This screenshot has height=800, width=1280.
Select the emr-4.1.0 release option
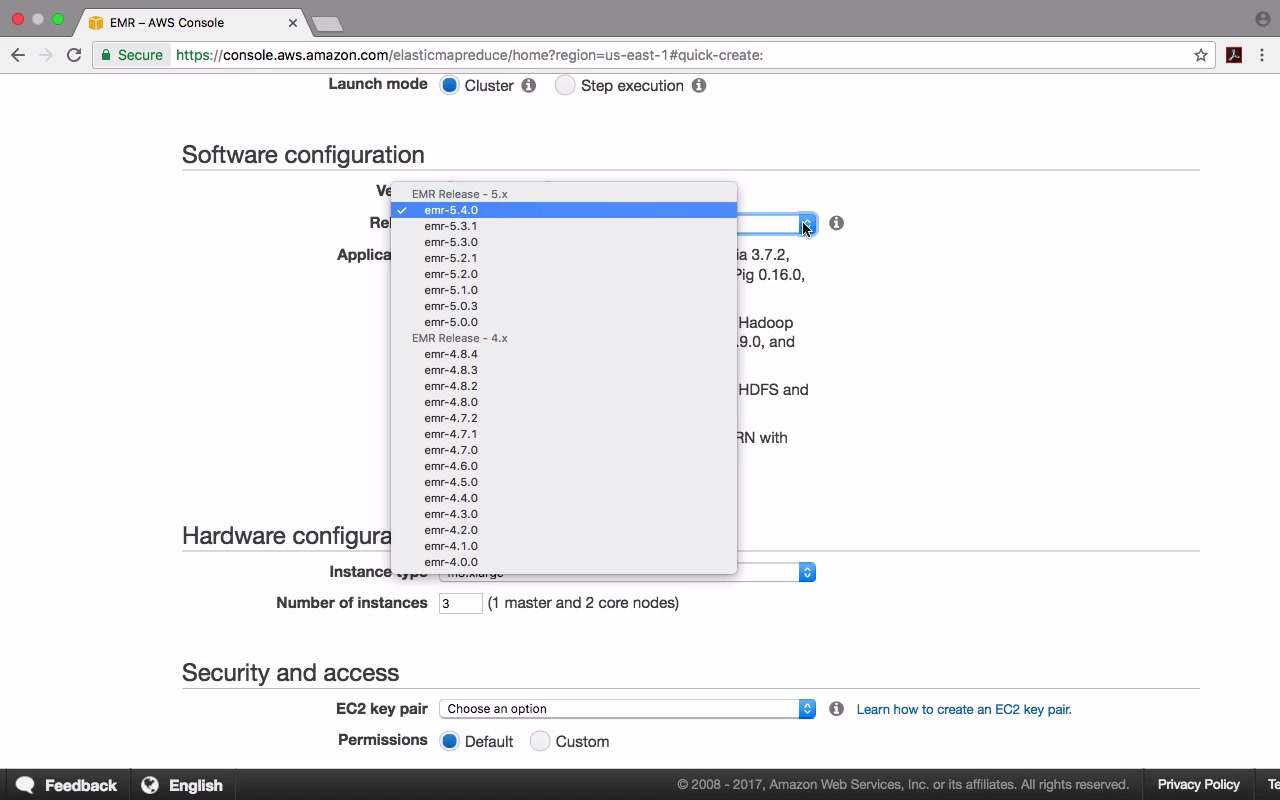[564, 546]
